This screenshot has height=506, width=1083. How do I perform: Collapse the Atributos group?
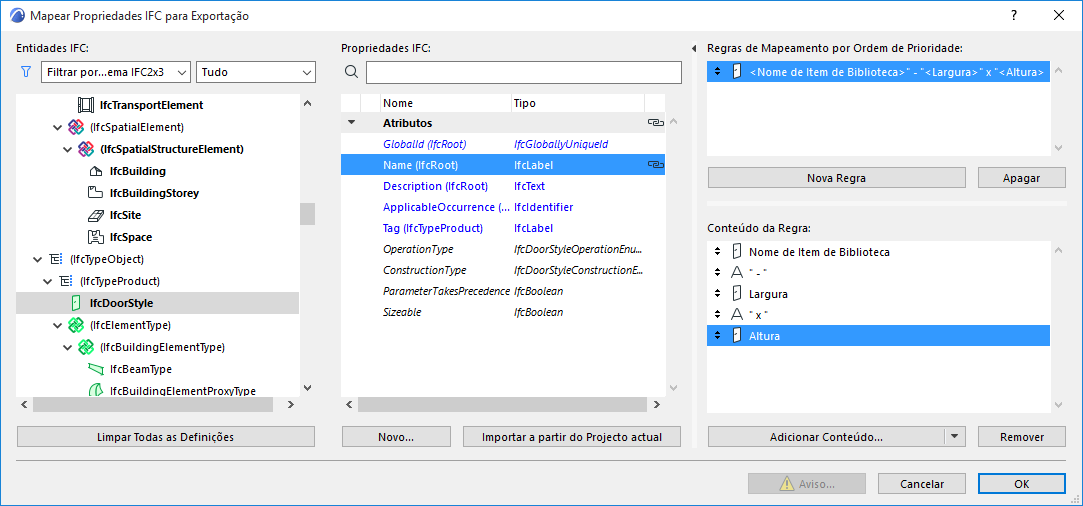point(351,123)
